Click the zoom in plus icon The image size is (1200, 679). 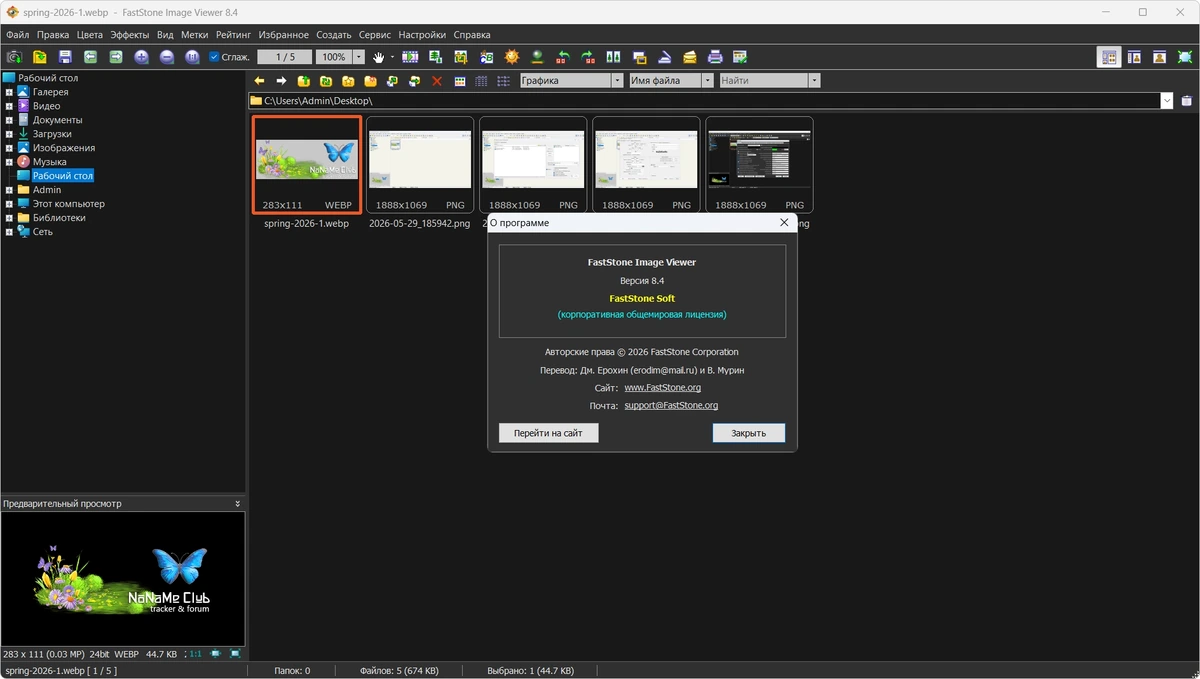point(141,57)
